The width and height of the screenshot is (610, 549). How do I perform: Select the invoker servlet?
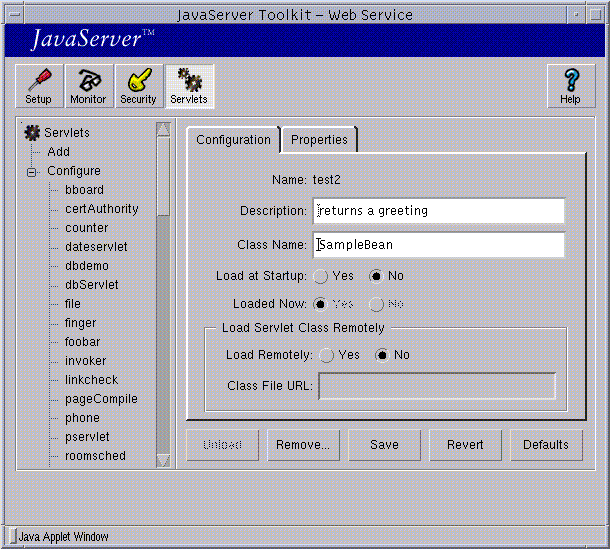(85, 361)
